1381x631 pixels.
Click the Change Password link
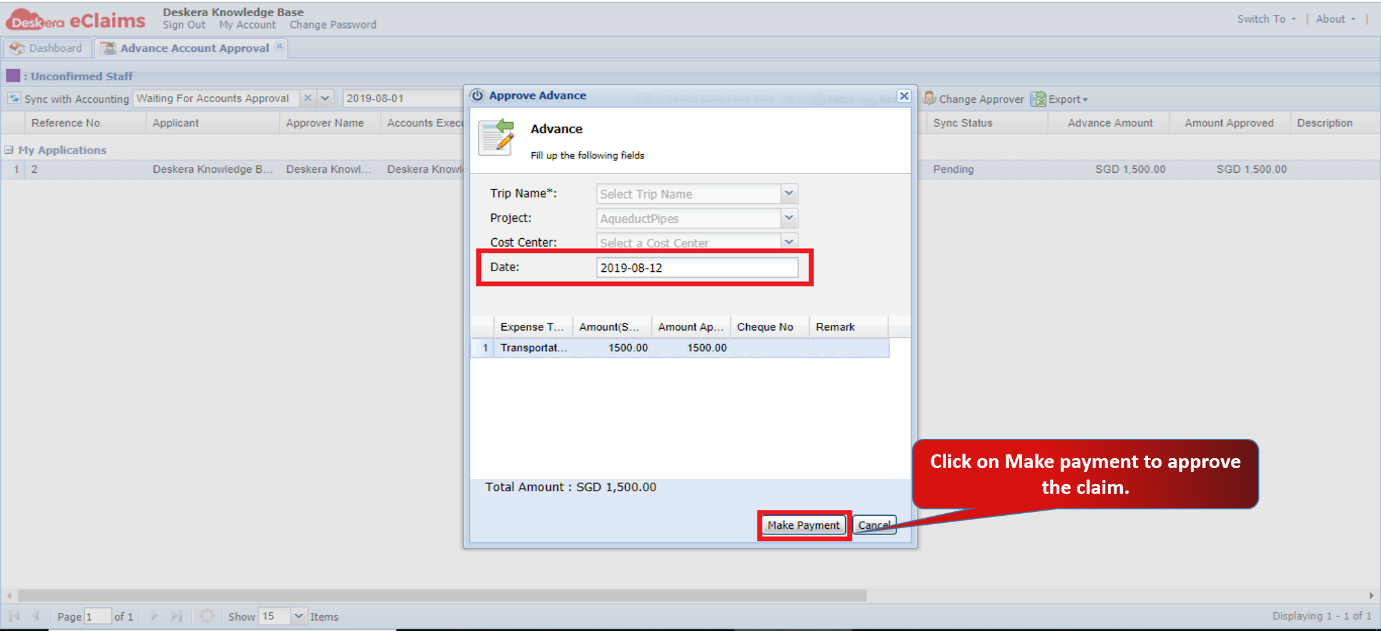(x=333, y=25)
